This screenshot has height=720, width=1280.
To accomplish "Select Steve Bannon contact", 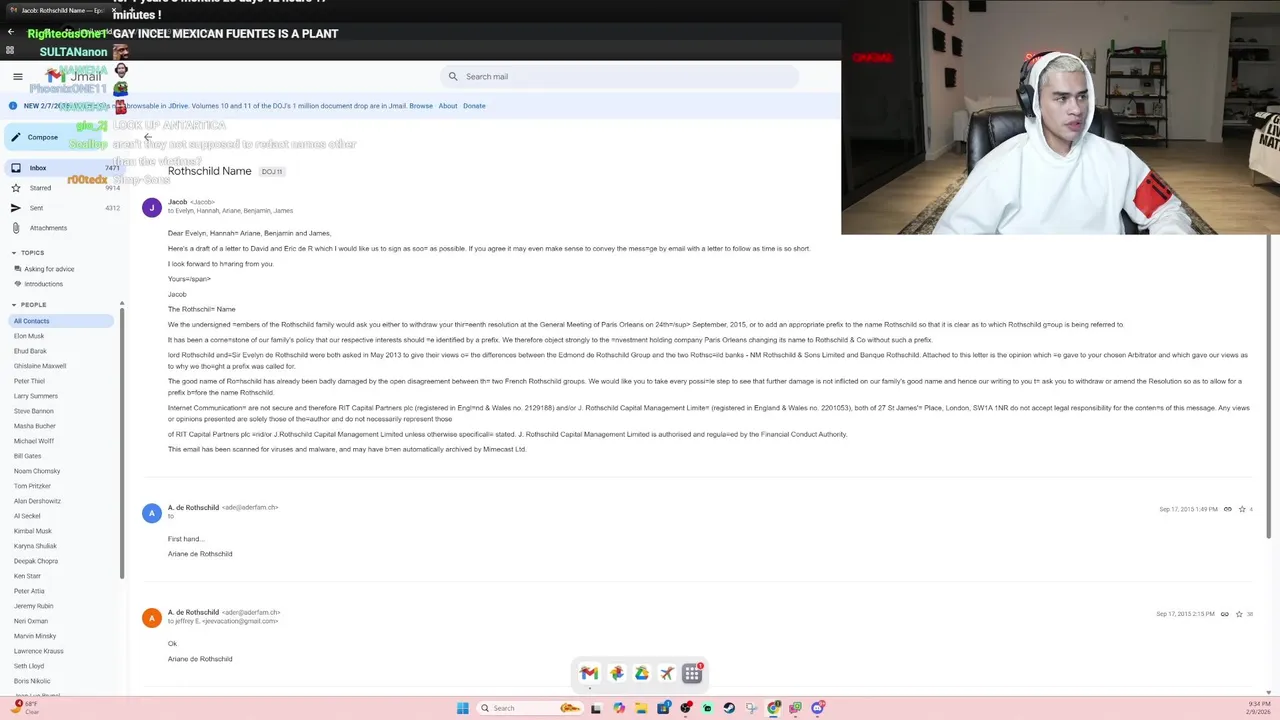I will [x=34, y=411].
